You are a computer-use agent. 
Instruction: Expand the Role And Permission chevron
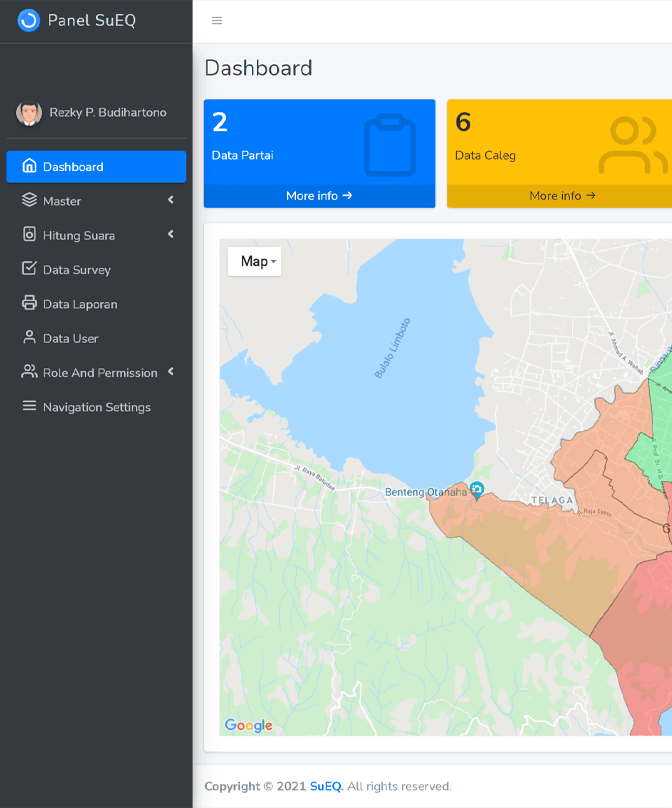pos(171,372)
